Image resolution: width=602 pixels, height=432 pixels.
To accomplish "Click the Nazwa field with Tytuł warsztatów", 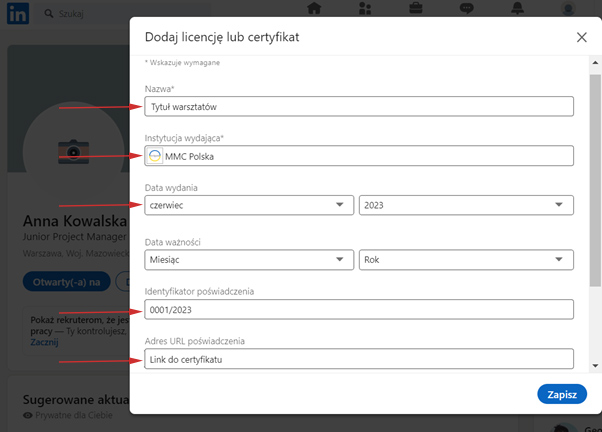I will pyautogui.click(x=359, y=106).
